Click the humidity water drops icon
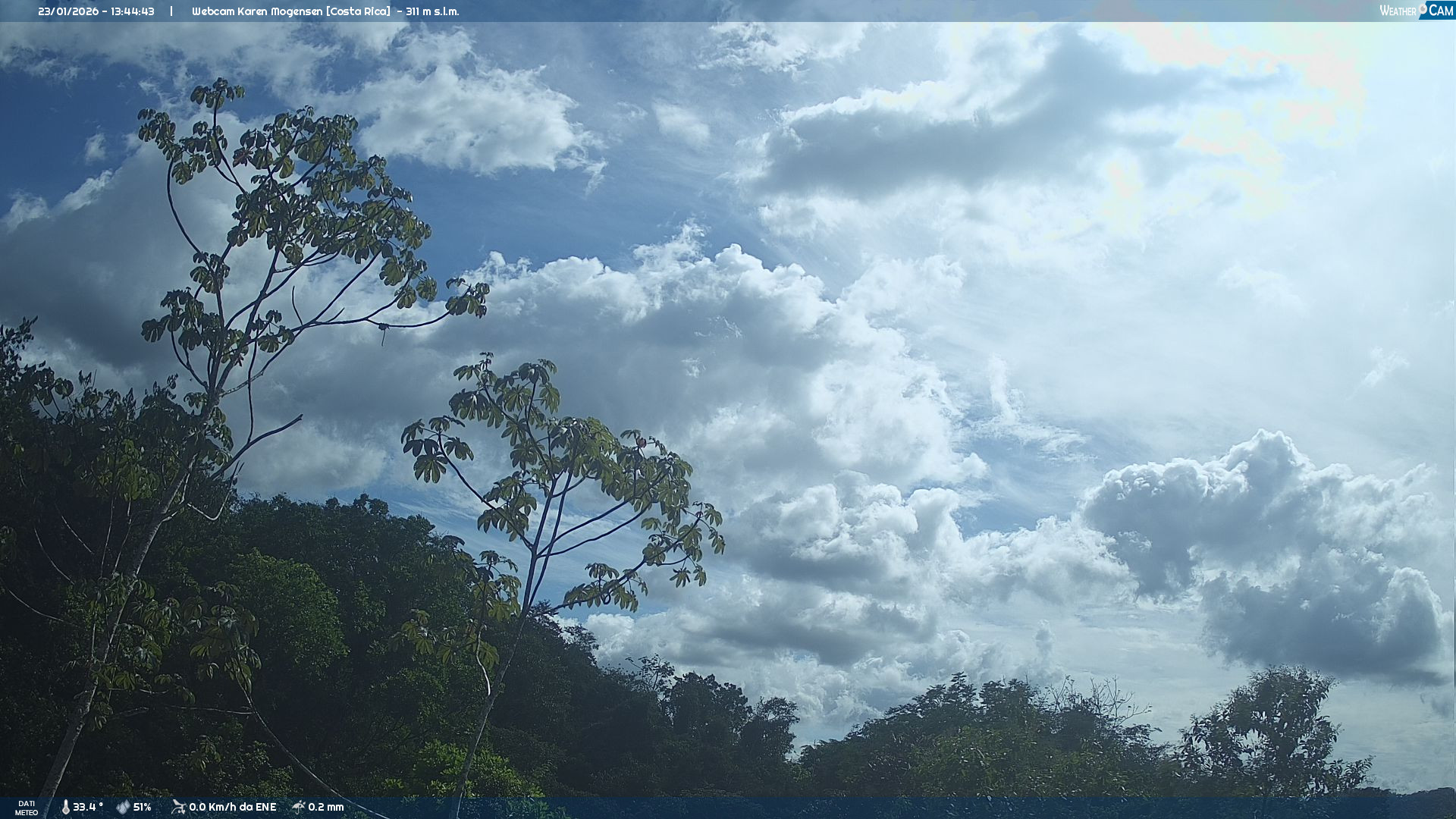This screenshot has width=1456, height=819. pos(123,807)
